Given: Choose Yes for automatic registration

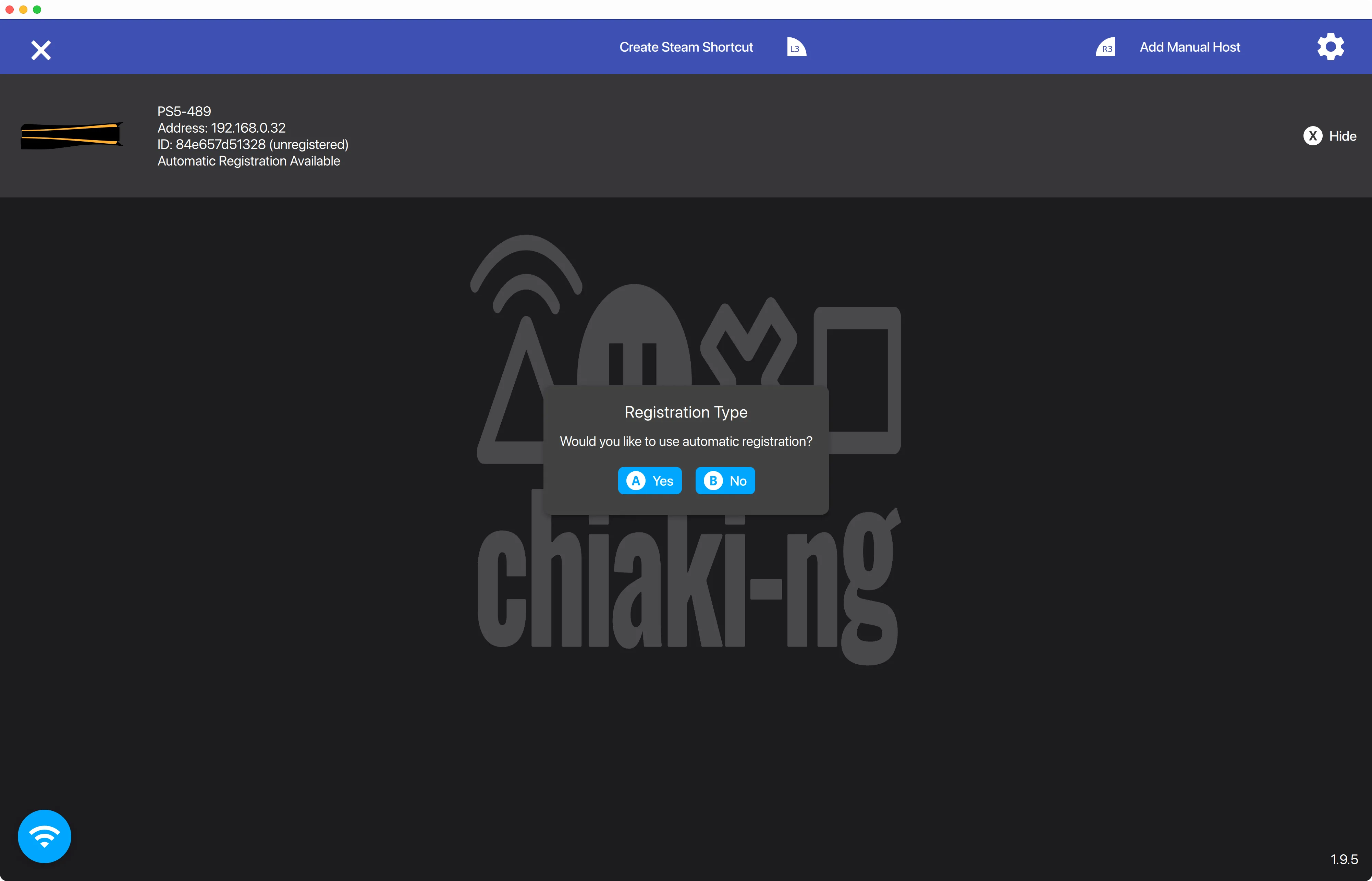Looking at the screenshot, I should [x=662, y=481].
